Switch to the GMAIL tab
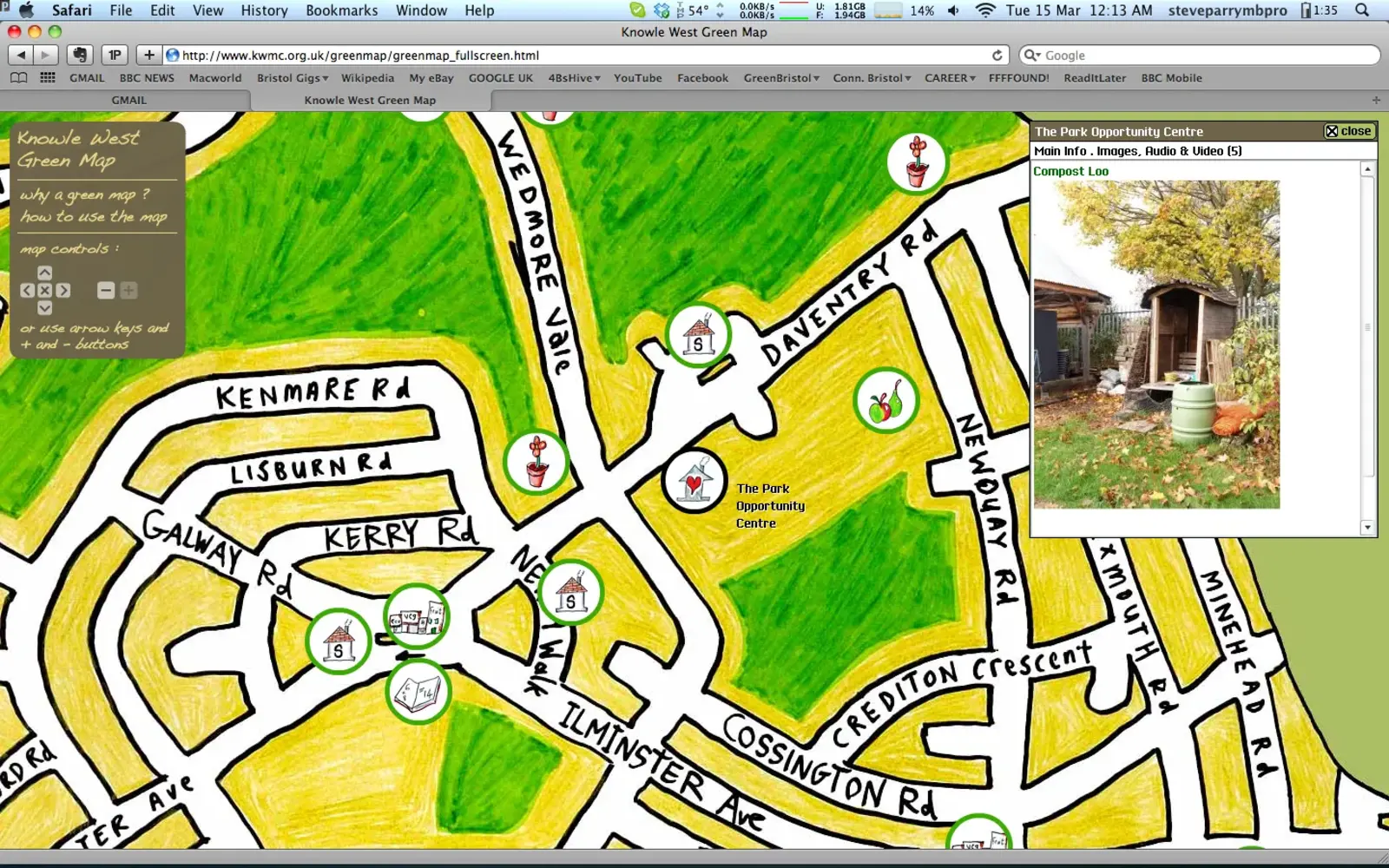Screen dimensions: 1389x868 (128, 100)
